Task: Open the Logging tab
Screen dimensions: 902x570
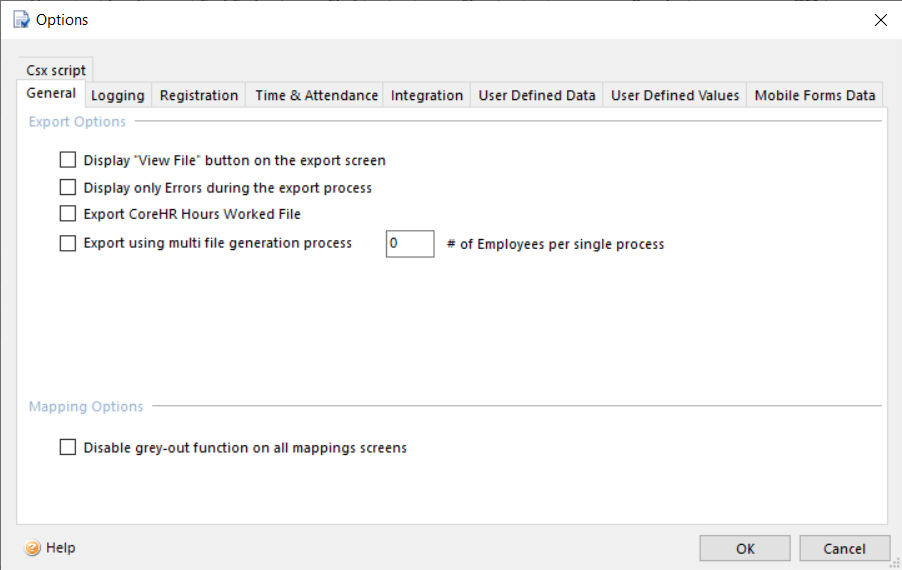Action: point(118,95)
